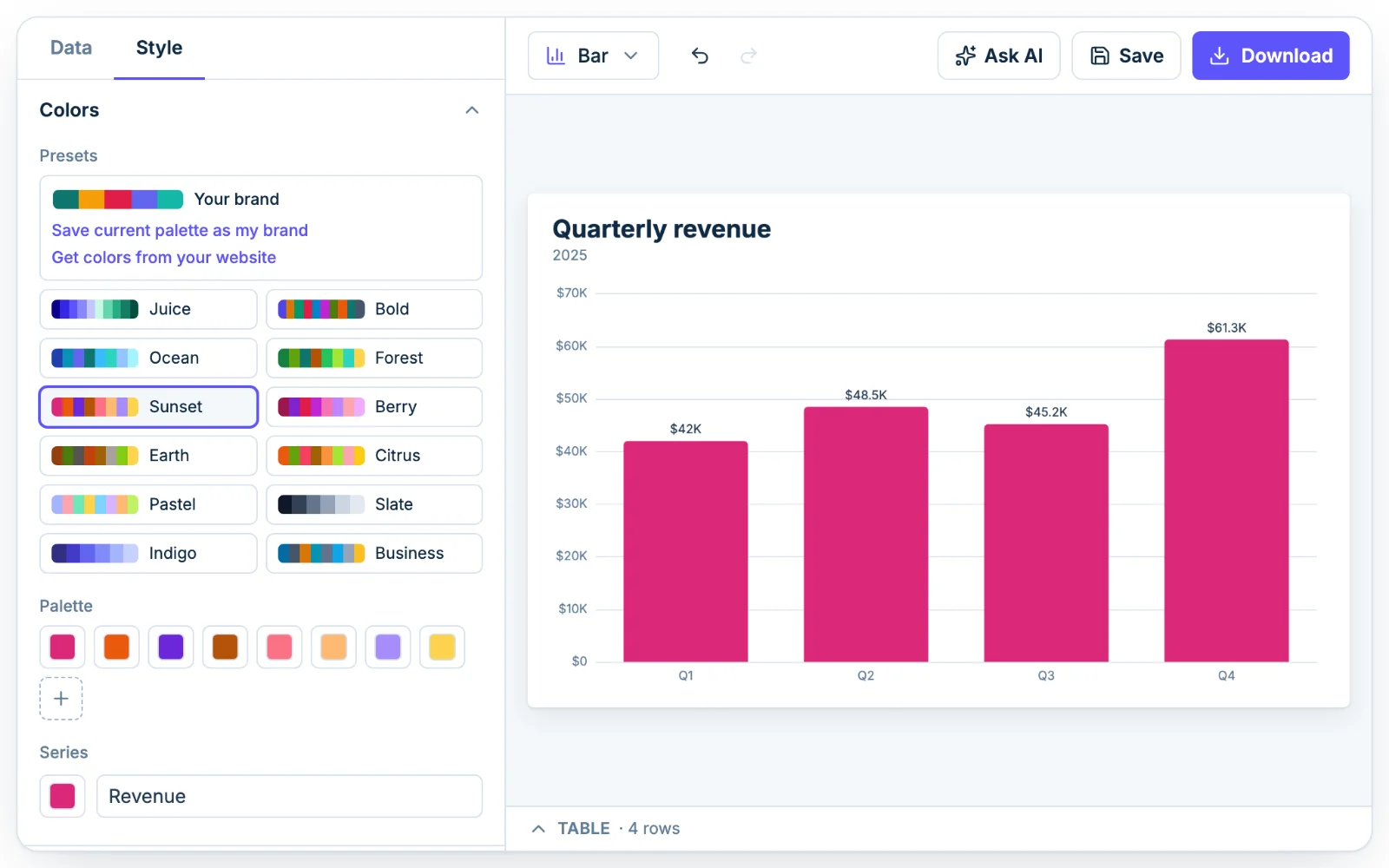Click Save current palette as my brand
This screenshot has height=868, width=1389.
180,230
